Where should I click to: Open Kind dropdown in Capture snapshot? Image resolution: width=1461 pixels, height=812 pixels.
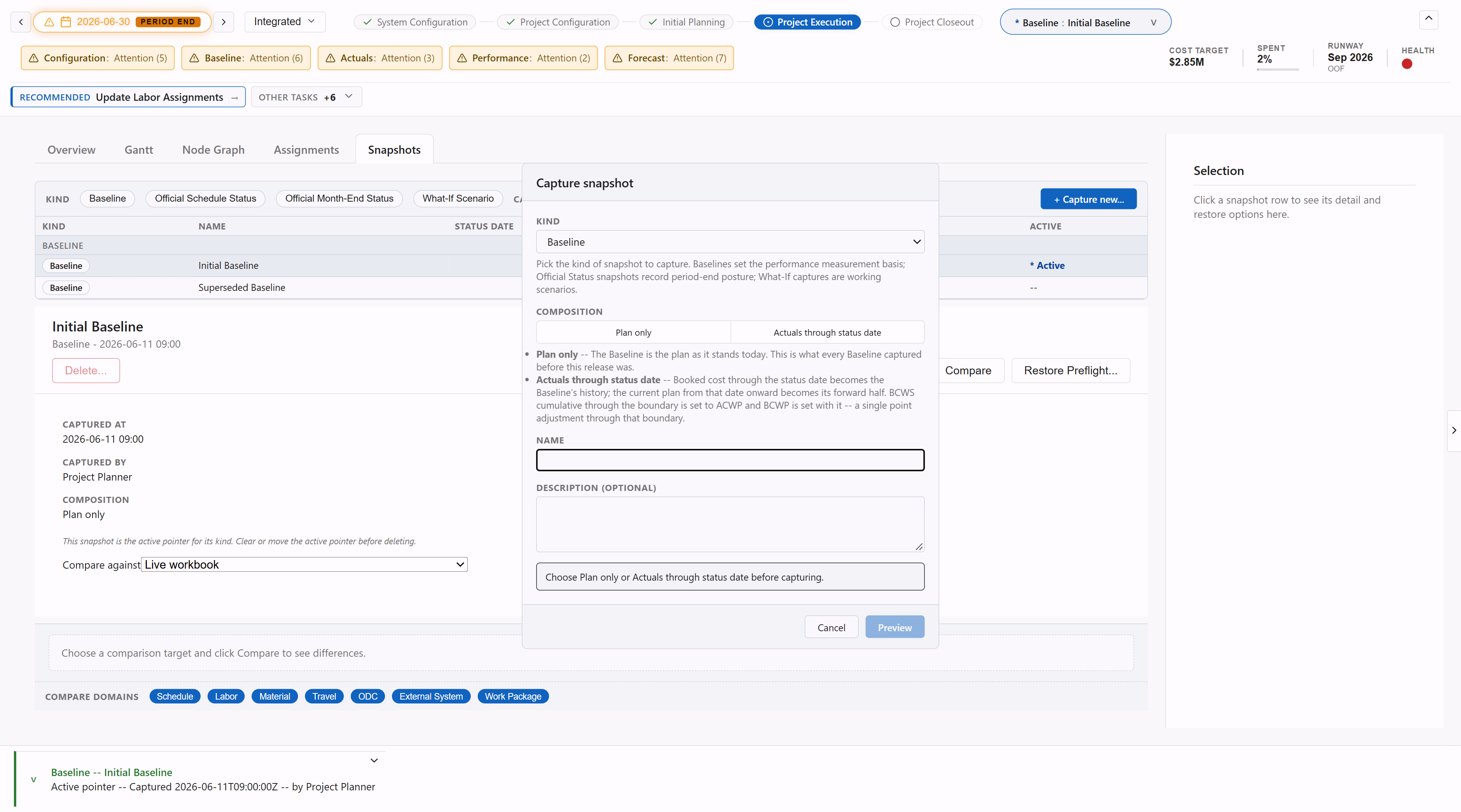pyautogui.click(x=730, y=241)
